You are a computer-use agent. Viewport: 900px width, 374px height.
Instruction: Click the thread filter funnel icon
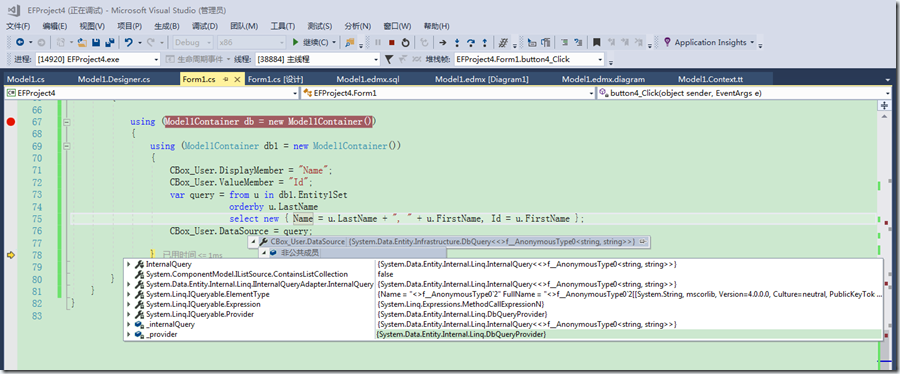[x=389, y=59]
